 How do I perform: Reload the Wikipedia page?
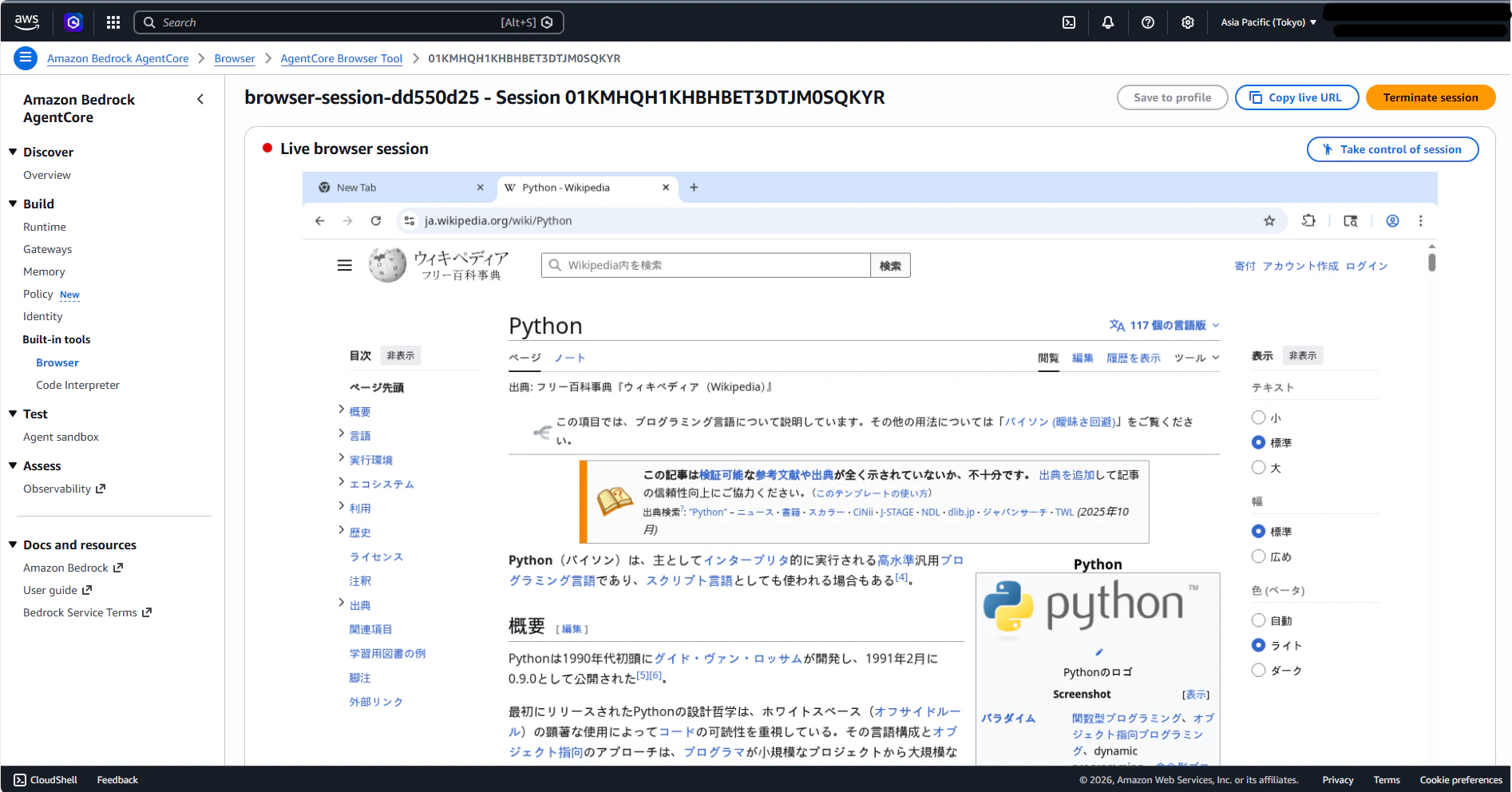pyautogui.click(x=376, y=220)
